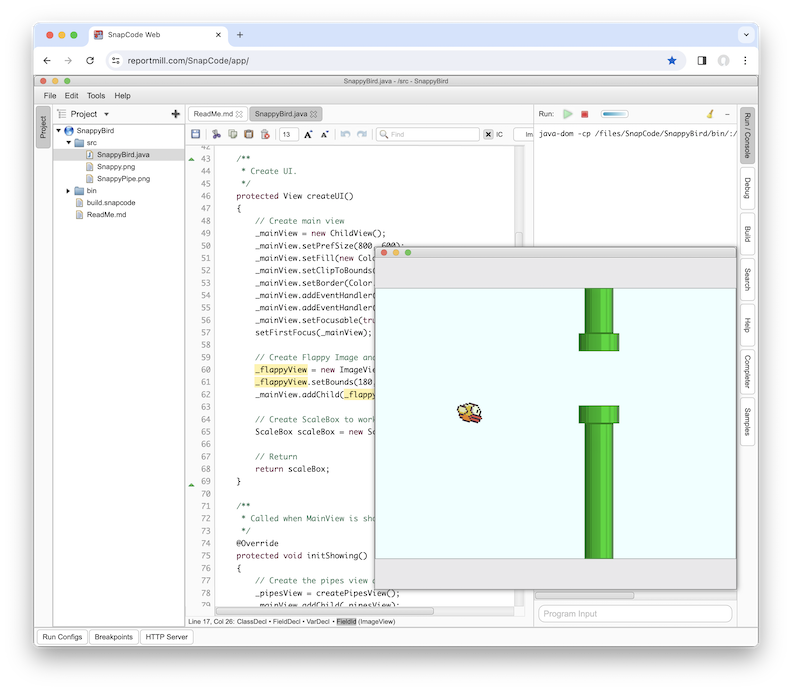Click the run progress bar indicator
The image size is (792, 691).
coord(615,114)
